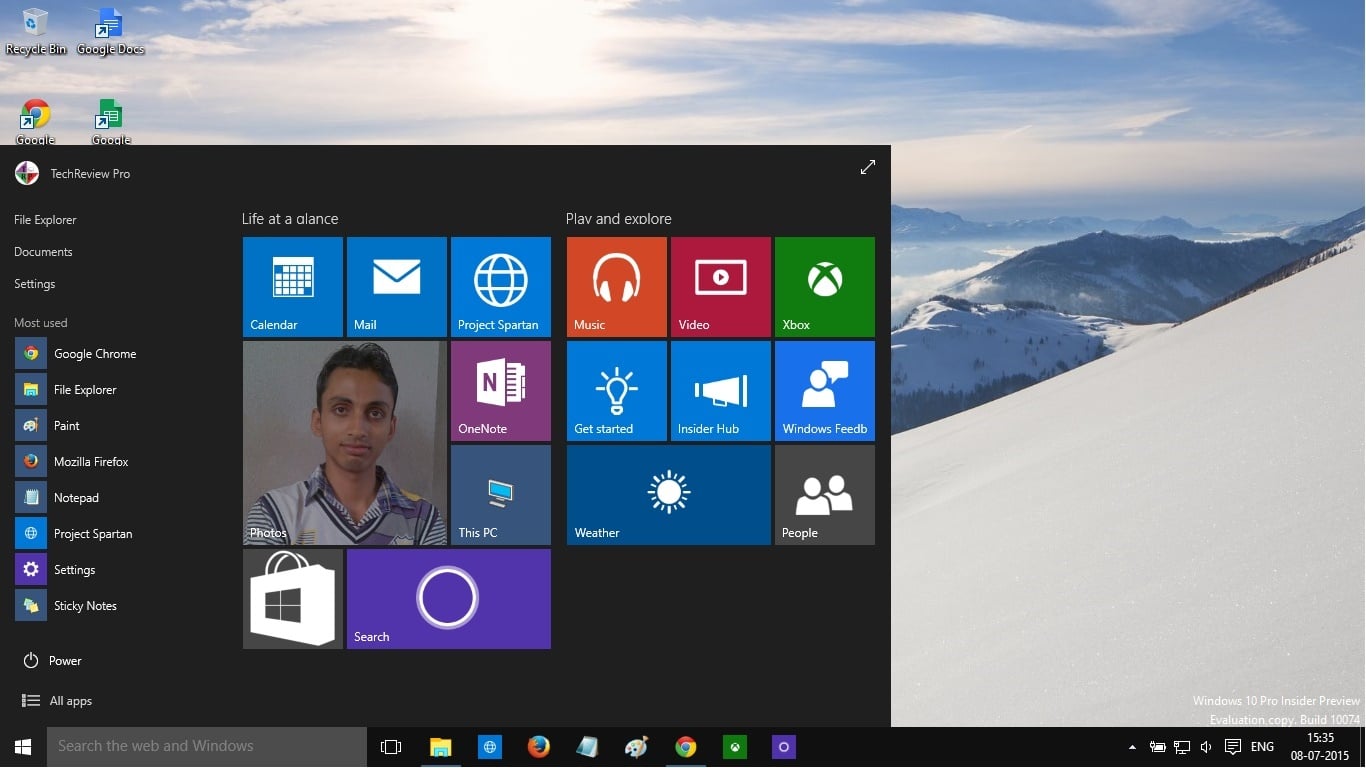Launch the Xbox tile

[x=825, y=287]
